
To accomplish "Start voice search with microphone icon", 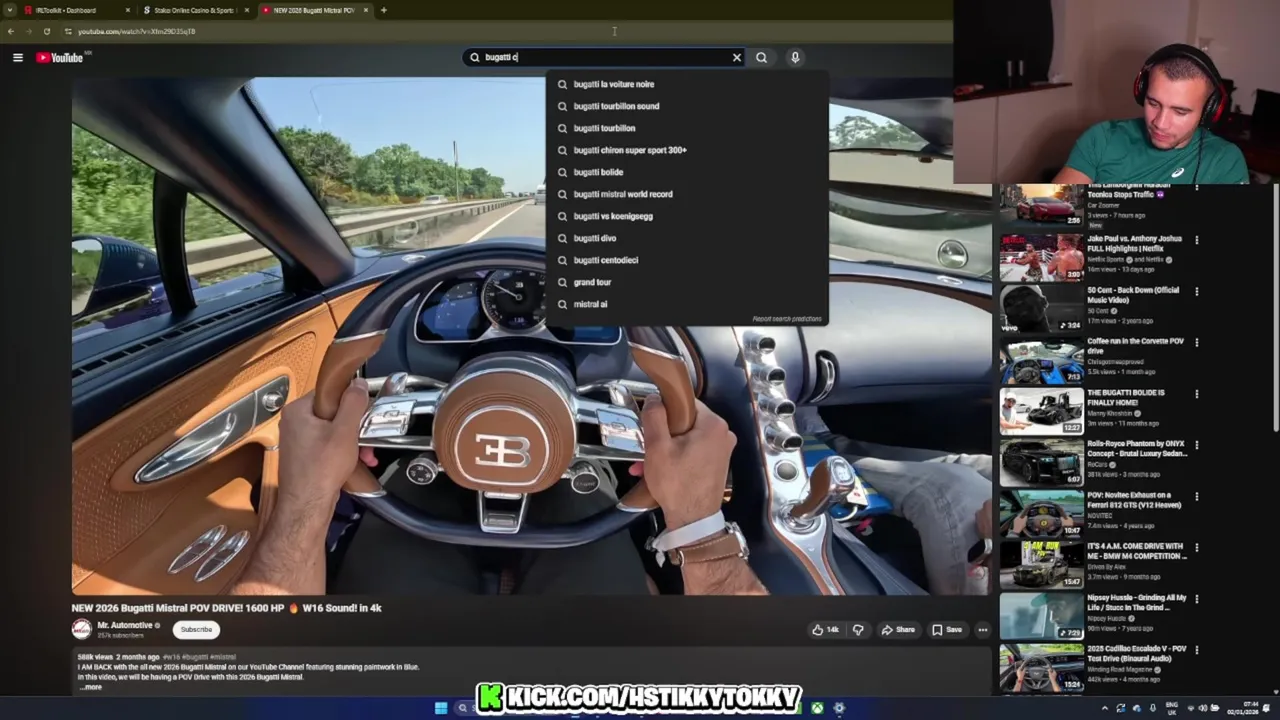I will pyautogui.click(x=795, y=58).
